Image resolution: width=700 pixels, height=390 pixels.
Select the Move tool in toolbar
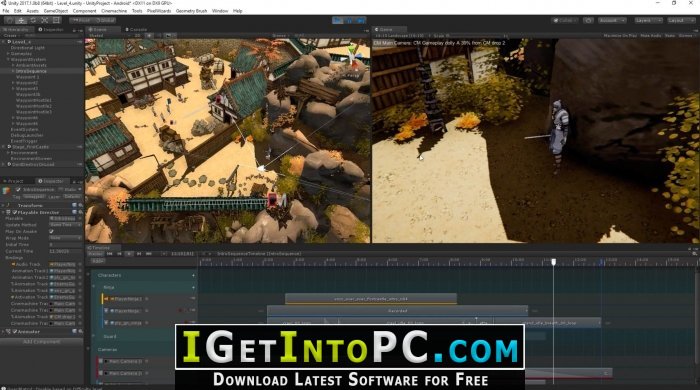click(21, 21)
